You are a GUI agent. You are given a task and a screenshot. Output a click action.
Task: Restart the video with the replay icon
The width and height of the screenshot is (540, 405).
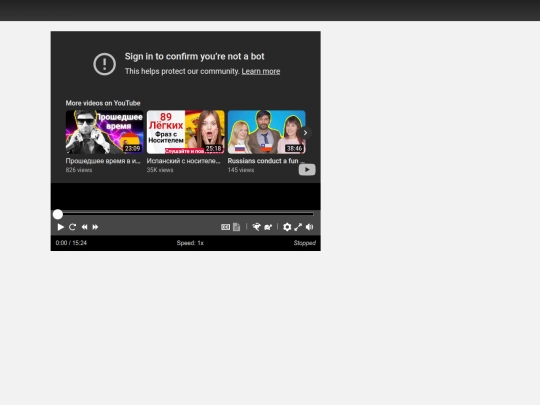coord(72,227)
